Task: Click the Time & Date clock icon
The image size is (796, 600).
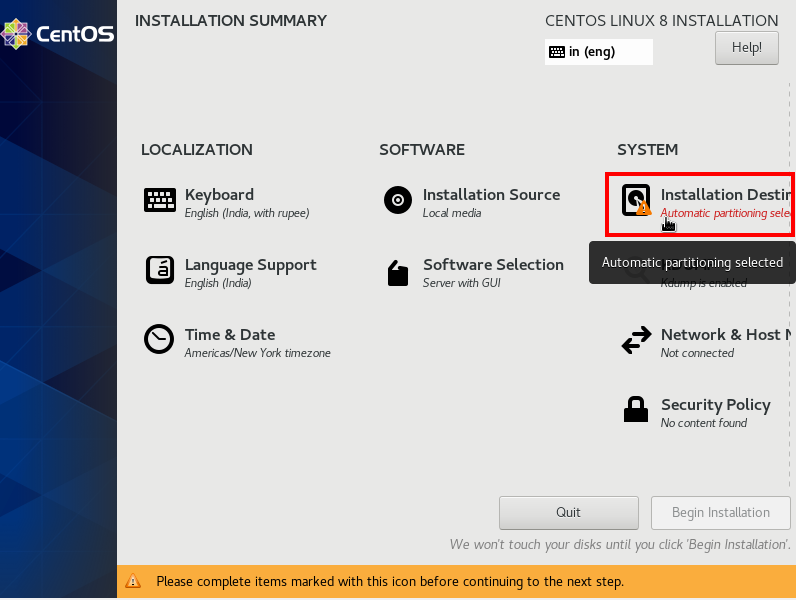Action: [x=159, y=339]
